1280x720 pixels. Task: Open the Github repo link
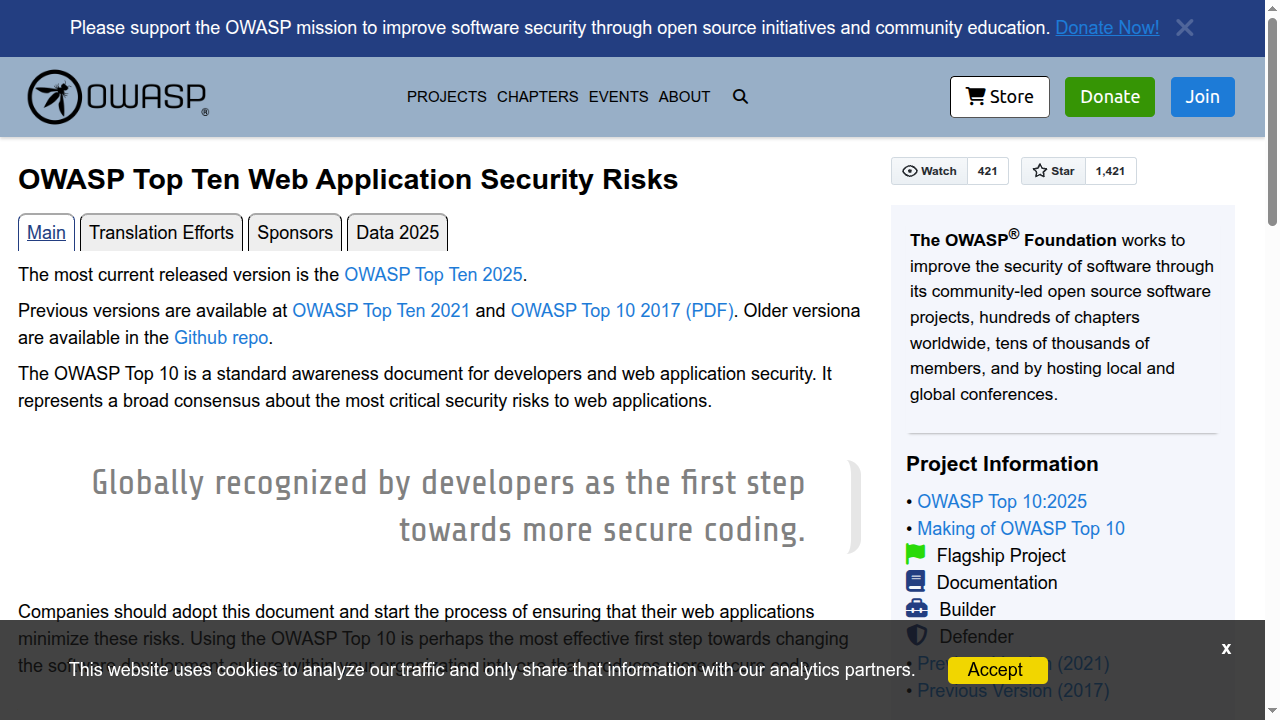tap(221, 337)
